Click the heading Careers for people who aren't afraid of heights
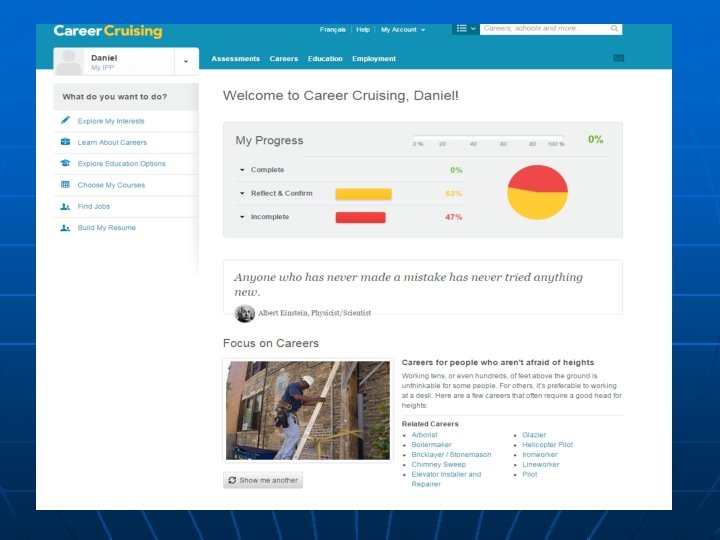The height and width of the screenshot is (540, 720). point(498,362)
